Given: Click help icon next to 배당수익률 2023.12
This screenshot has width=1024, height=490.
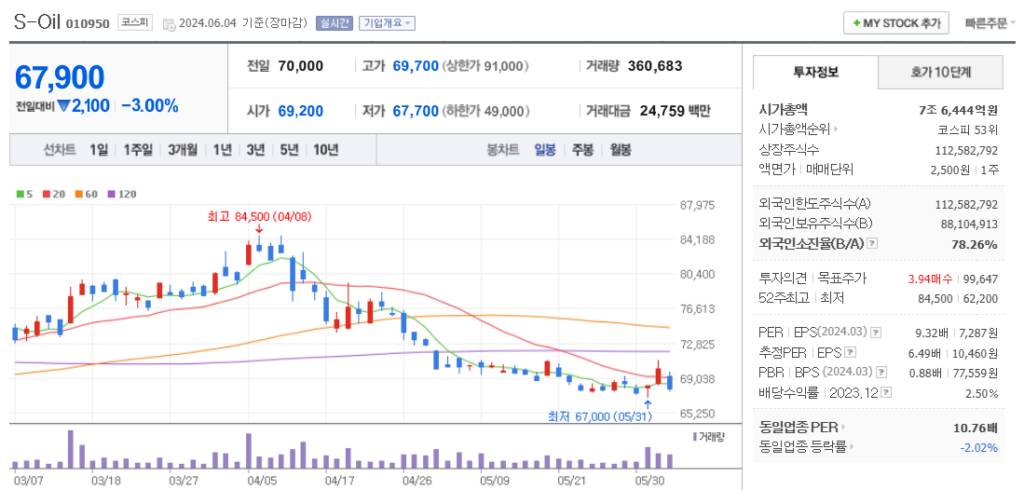Looking at the screenshot, I should pos(887,393).
